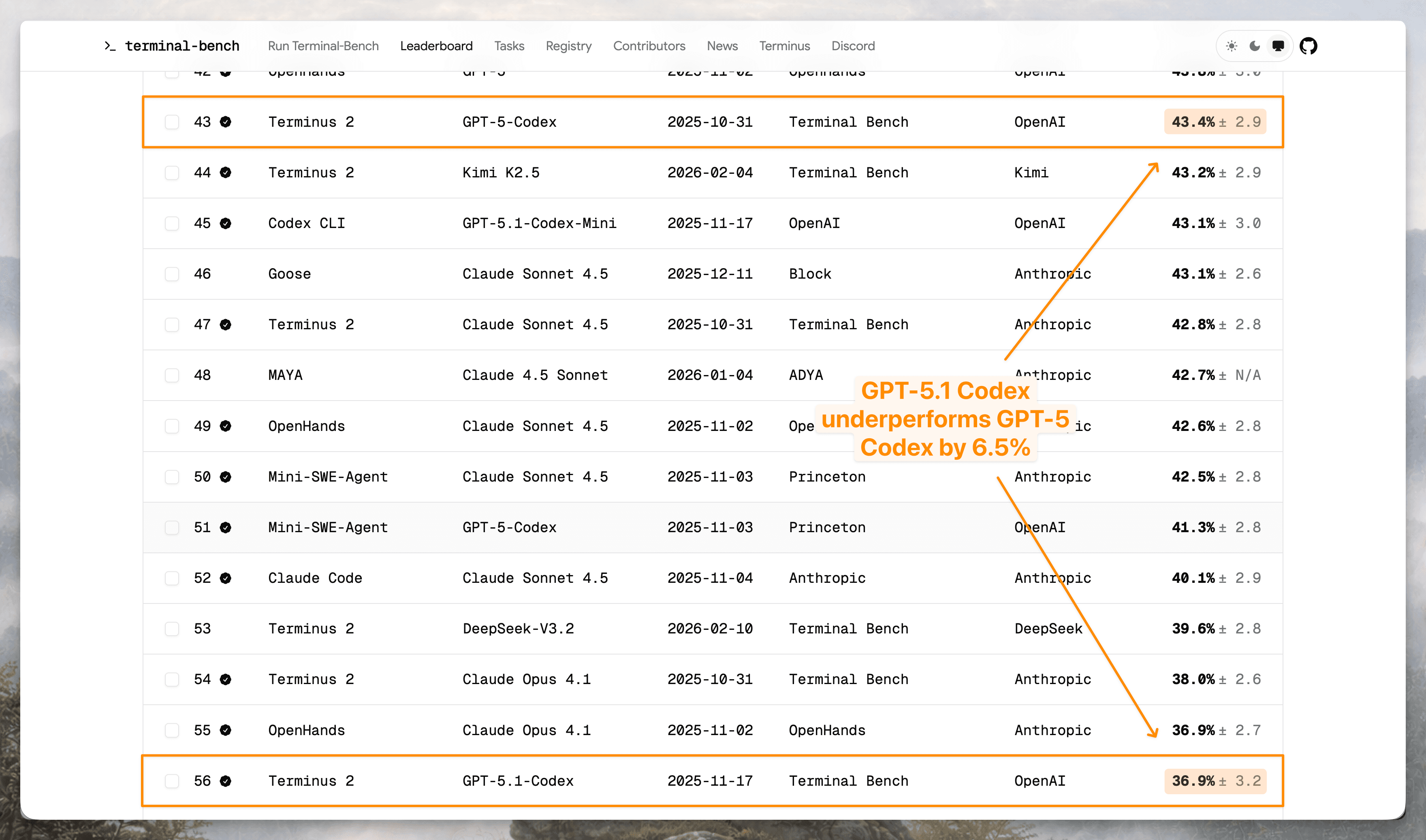This screenshot has width=1426, height=840.
Task: Click the verified badge on Mini-SWE-Agent rank 50
Action: click(x=226, y=476)
